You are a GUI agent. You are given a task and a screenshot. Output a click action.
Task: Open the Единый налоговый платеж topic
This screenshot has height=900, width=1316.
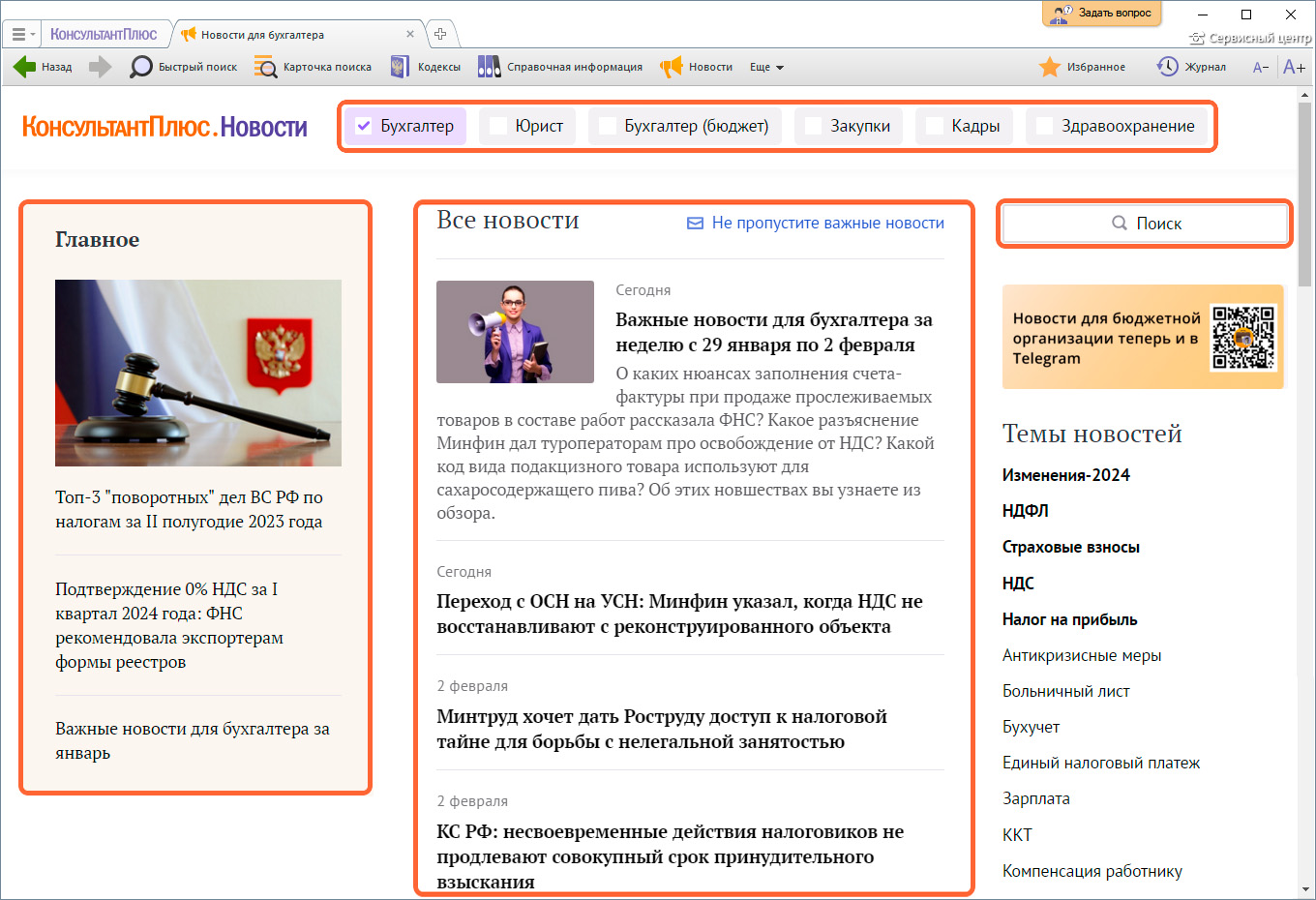coord(1101,763)
